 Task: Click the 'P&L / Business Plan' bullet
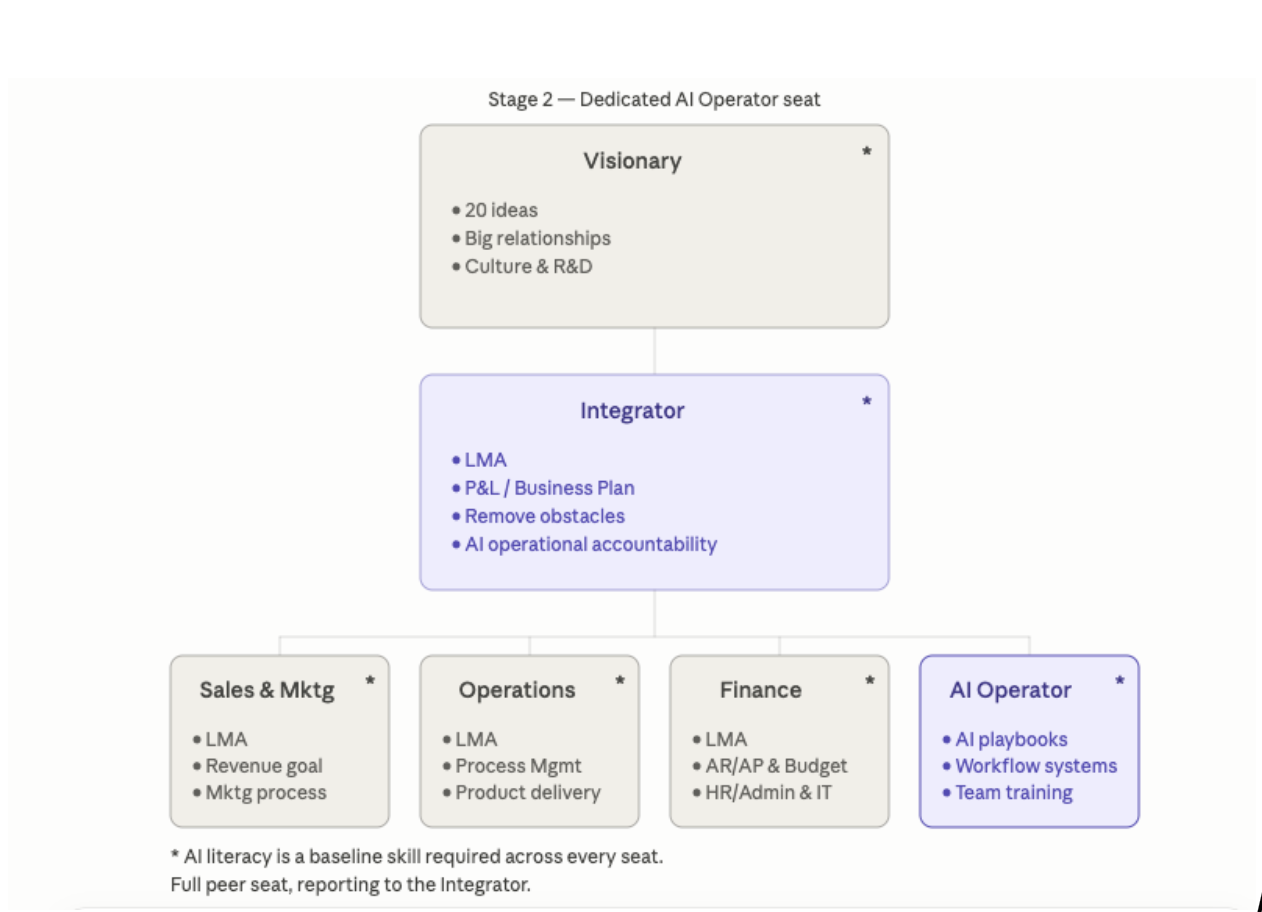tap(543, 488)
